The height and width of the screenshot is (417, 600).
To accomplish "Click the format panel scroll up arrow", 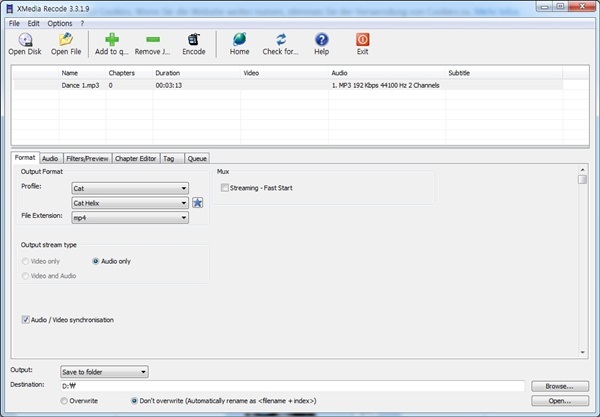I will (582, 169).
